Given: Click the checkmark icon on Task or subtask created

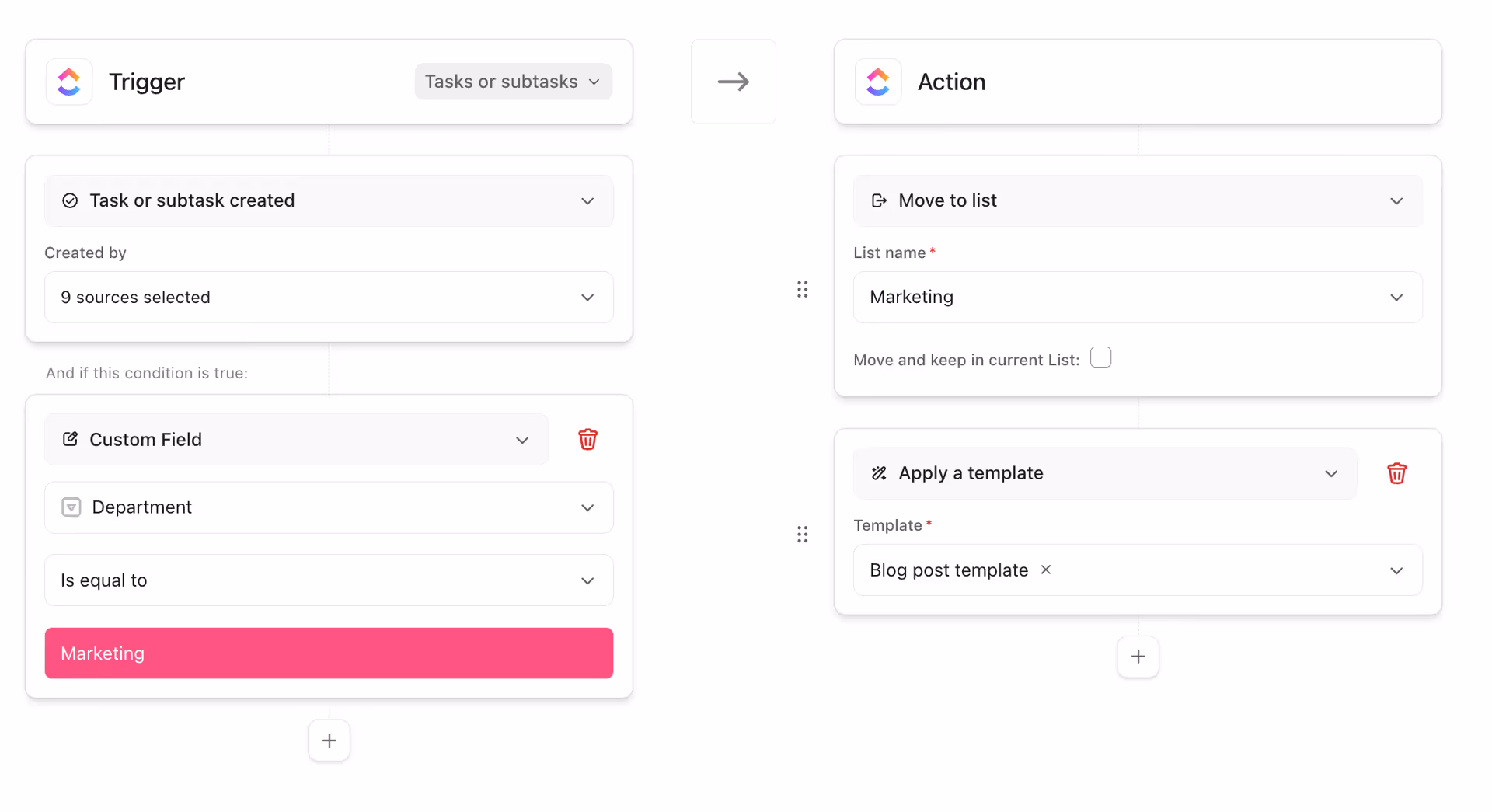Looking at the screenshot, I should 69,200.
